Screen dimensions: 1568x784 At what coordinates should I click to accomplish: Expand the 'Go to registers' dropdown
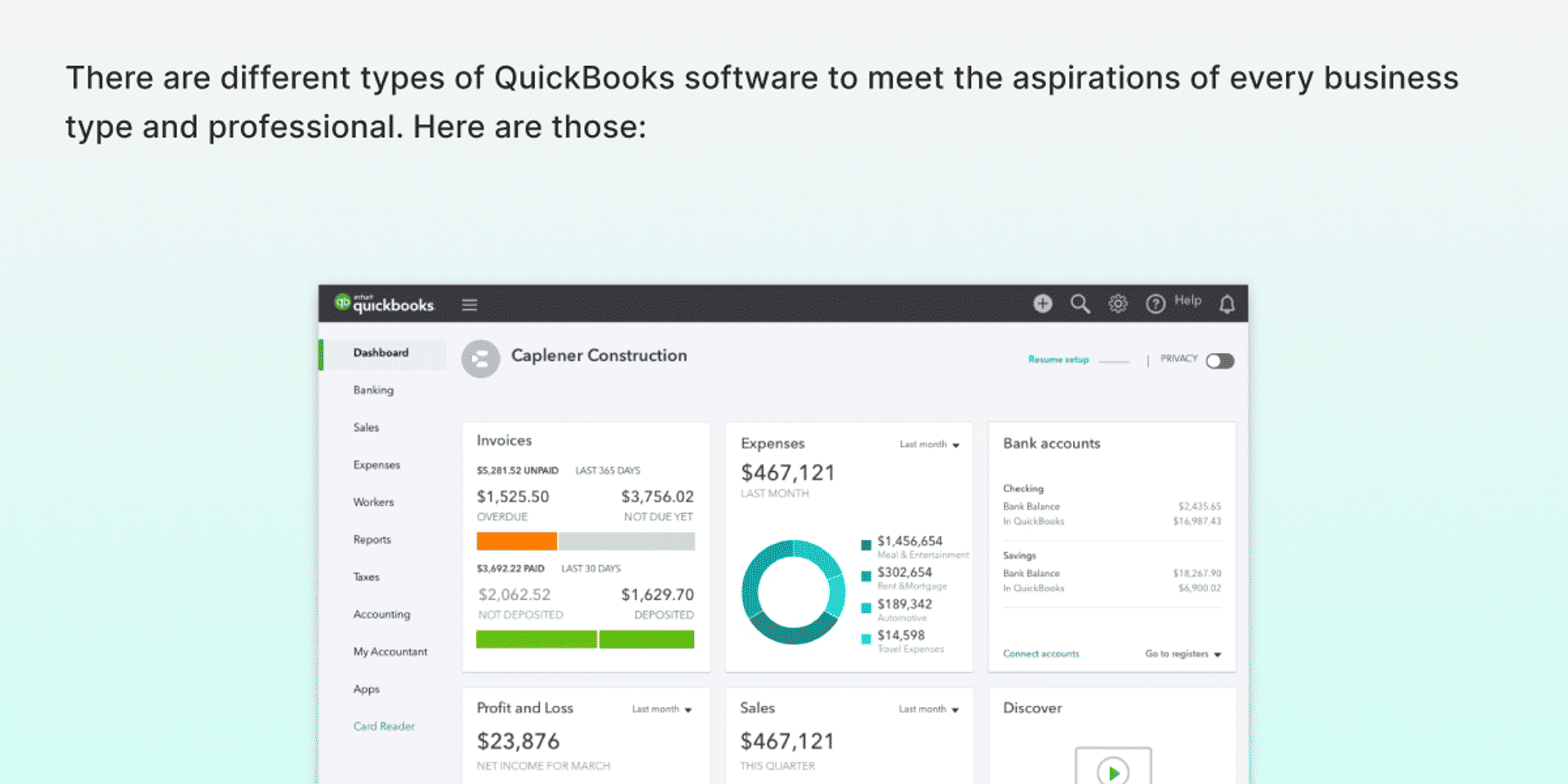(1181, 653)
